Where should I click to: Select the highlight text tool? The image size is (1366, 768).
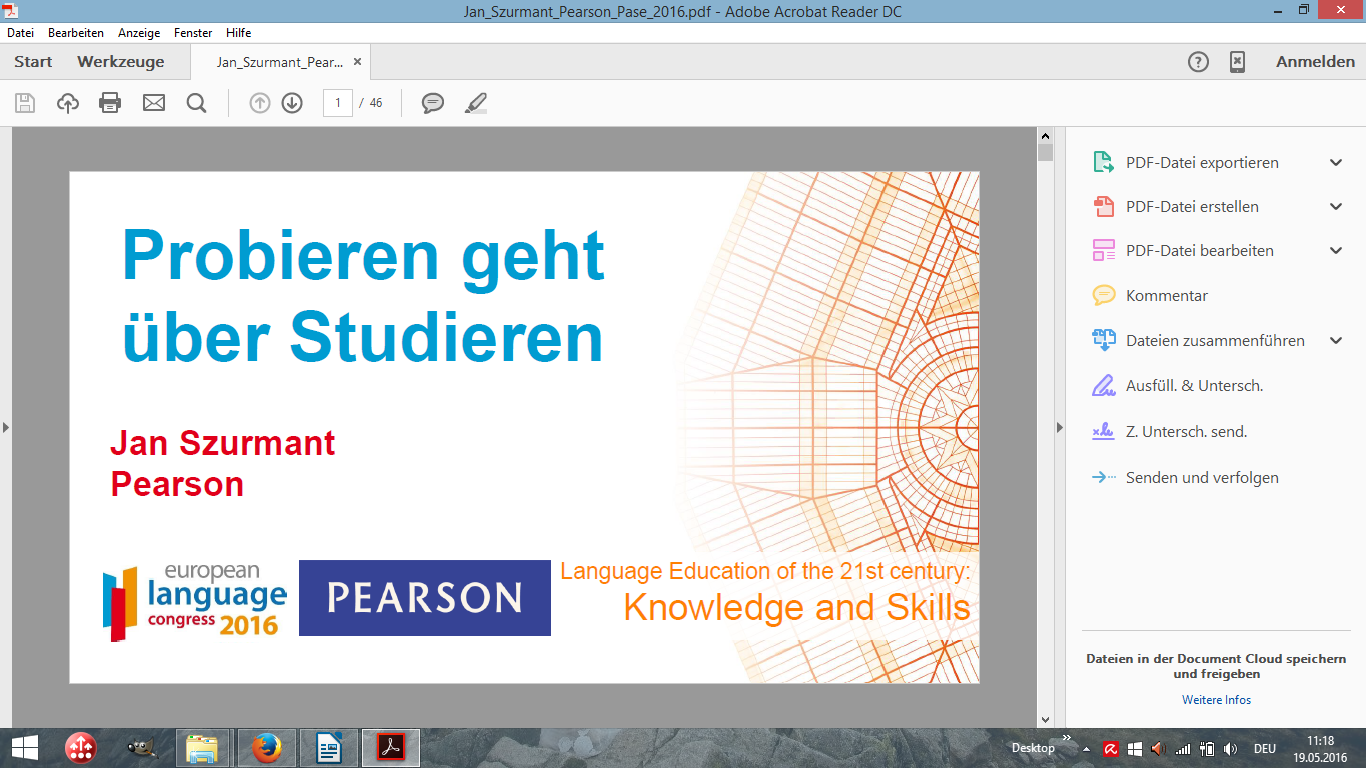click(x=476, y=103)
